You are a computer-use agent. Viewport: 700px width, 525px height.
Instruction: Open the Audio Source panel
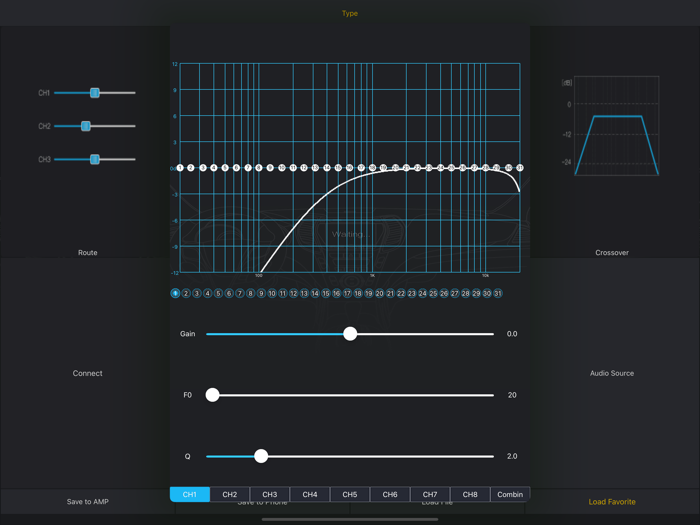click(x=612, y=373)
